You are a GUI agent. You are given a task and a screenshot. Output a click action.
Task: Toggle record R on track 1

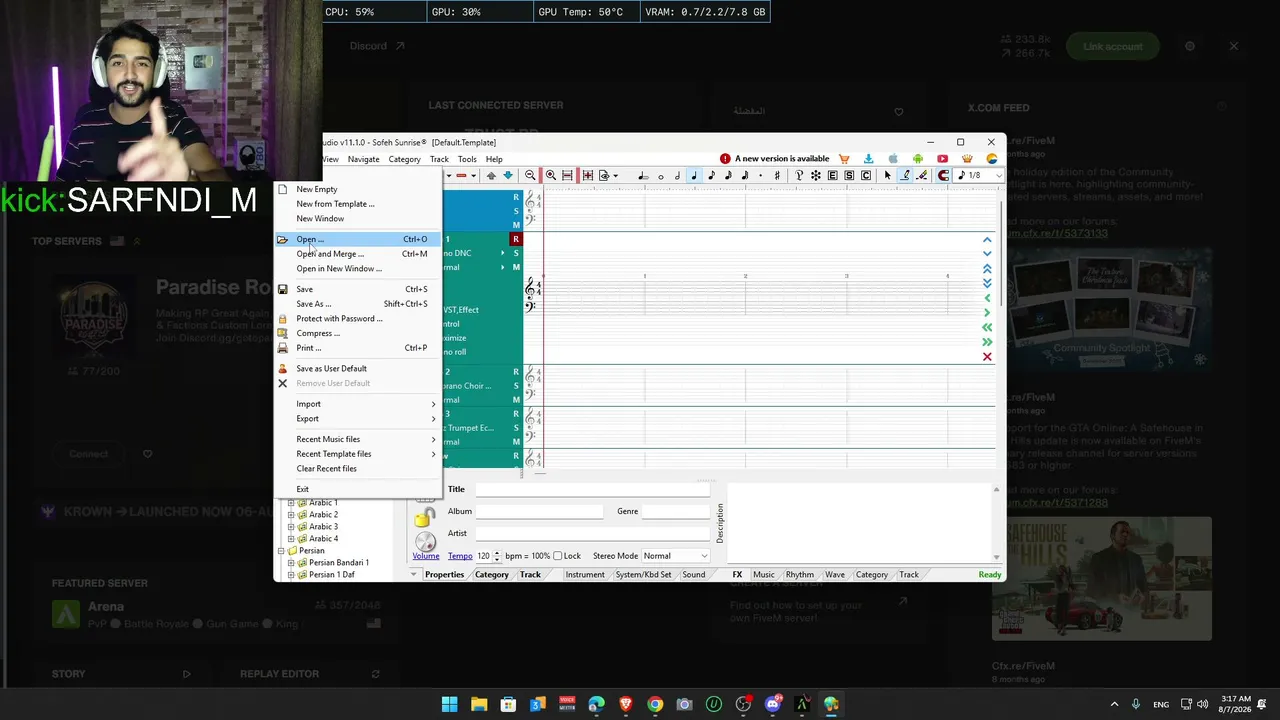tap(516, 239)
